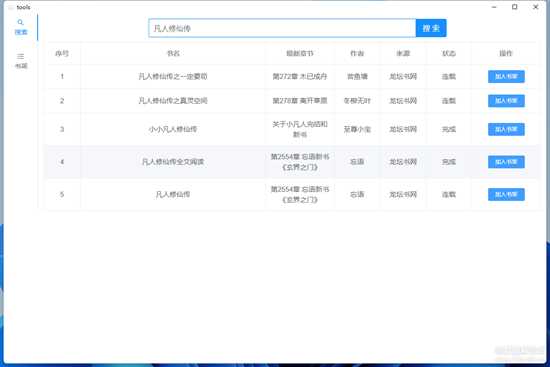Click the source 龙坛书网 in row 5
This screenshot has width=550, height=367.
[403, 194]
